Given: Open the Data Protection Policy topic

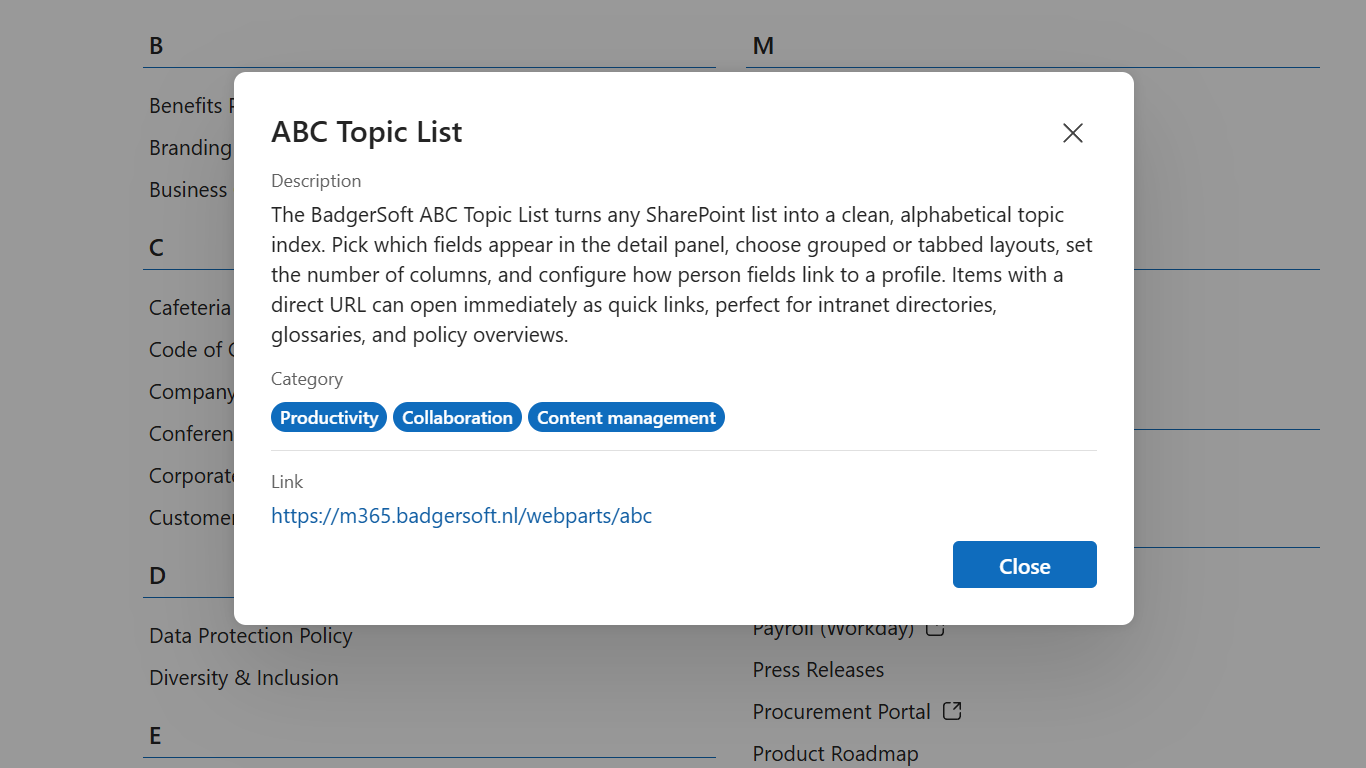Looking at the screenshot, I should pos(250,636).
